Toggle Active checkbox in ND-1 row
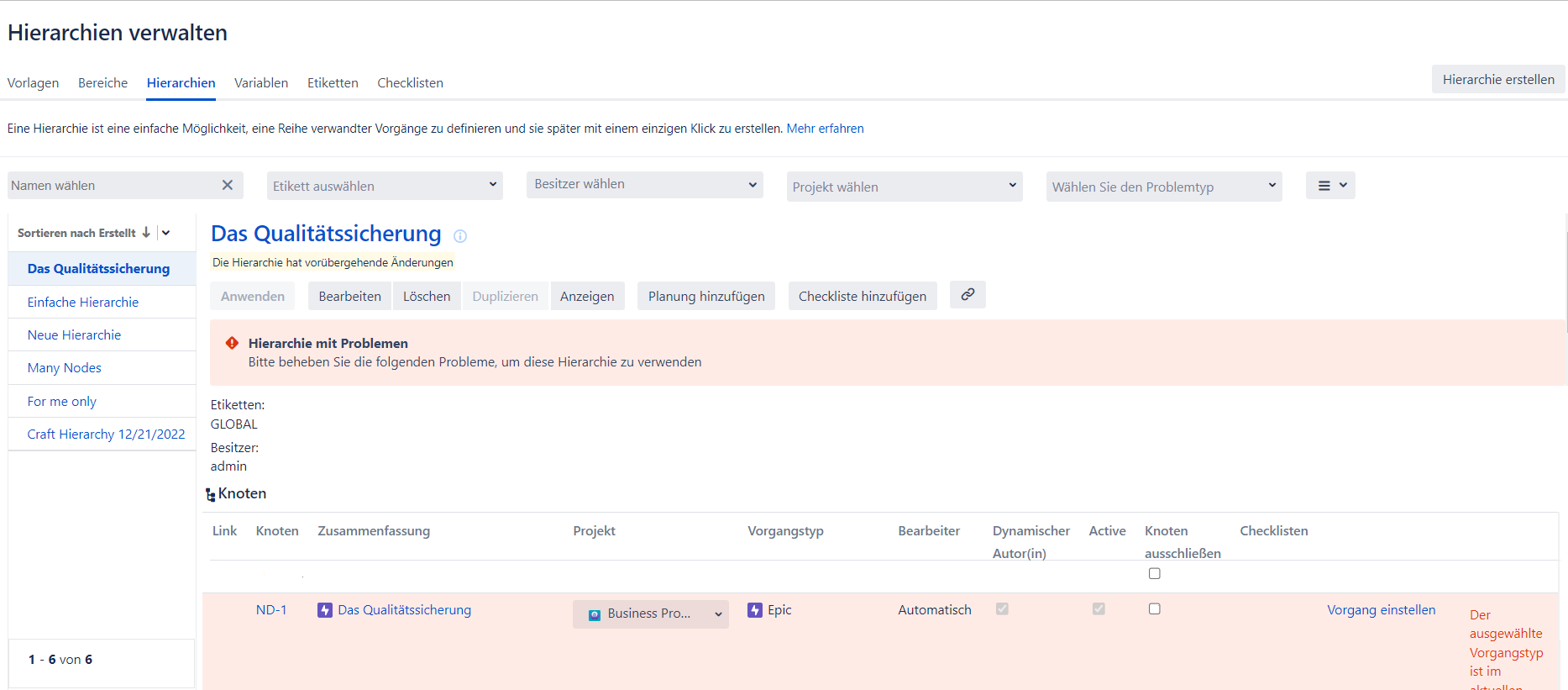The height and width of the screenshot is (690, 1568). 1098,608
